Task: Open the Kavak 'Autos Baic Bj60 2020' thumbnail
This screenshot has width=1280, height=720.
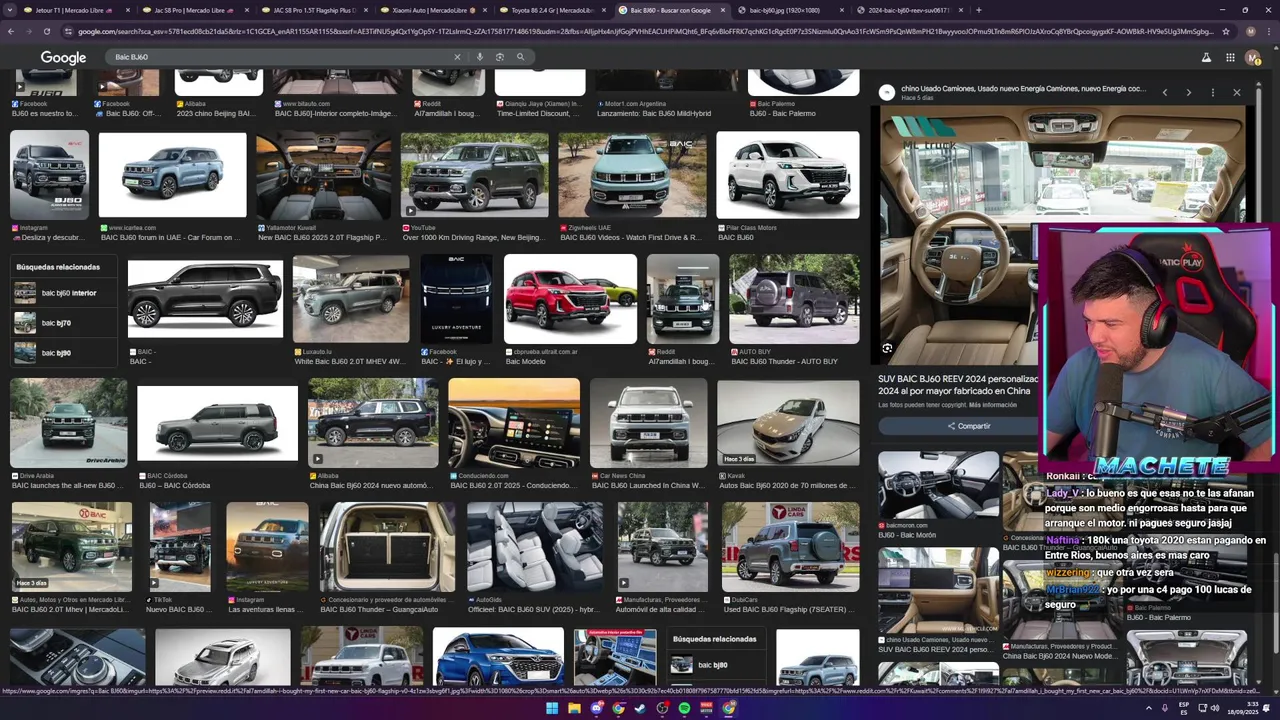Action: (x=788, y=422)
